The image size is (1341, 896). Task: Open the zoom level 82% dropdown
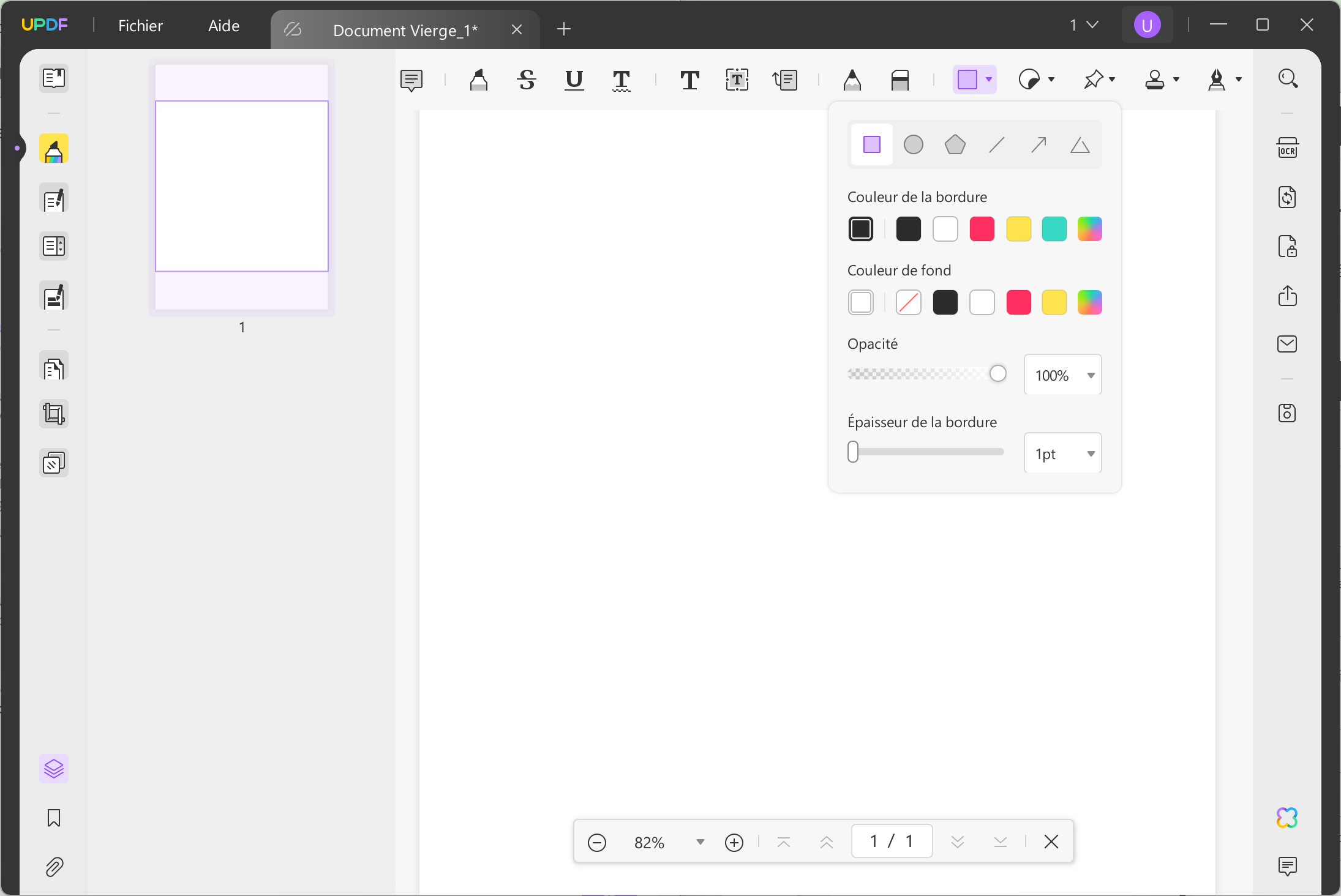(699, 842)
